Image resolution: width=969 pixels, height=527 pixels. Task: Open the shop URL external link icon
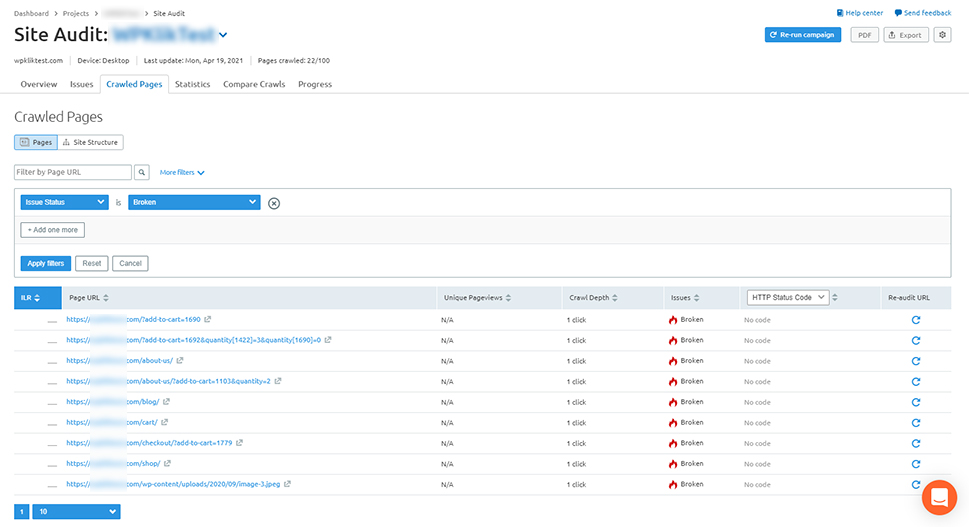point(168,464)
